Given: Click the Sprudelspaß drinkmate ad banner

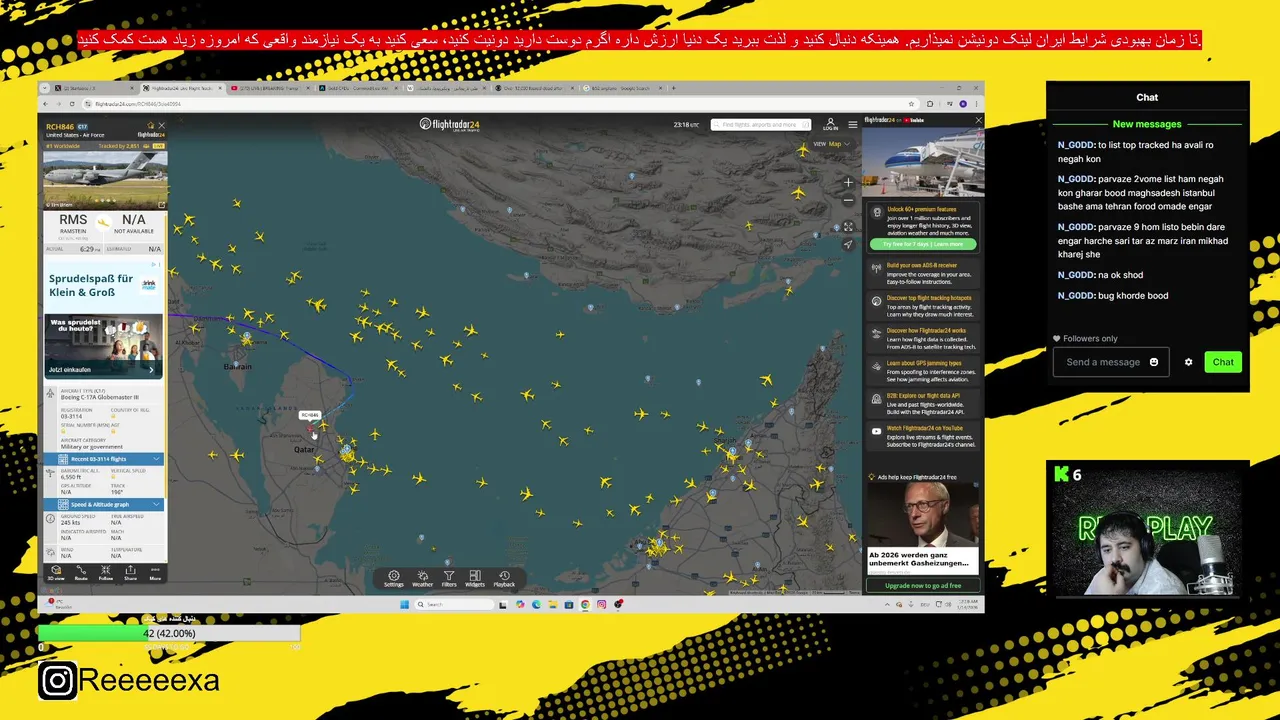Looking at the screenshot, I should pyautogui.click(x=104, y=320).
